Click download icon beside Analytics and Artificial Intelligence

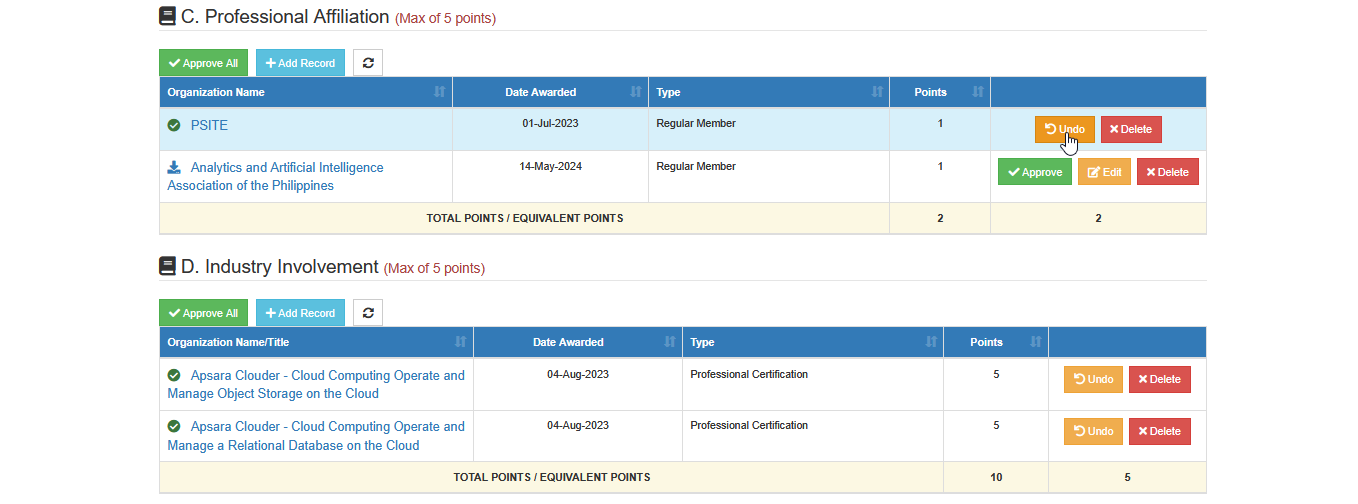pos(174,167)
